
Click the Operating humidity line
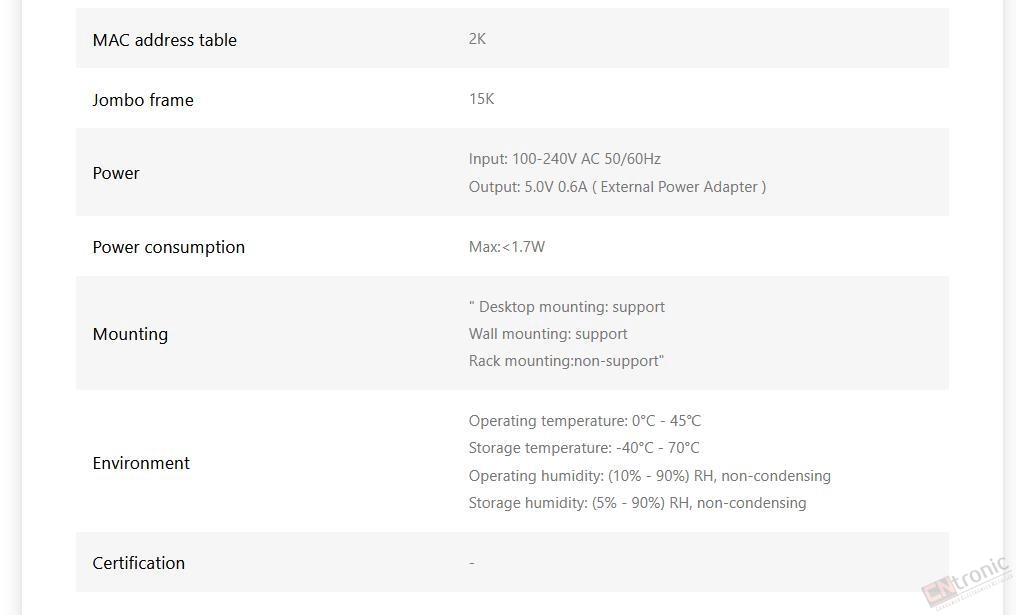click(649, 476)
